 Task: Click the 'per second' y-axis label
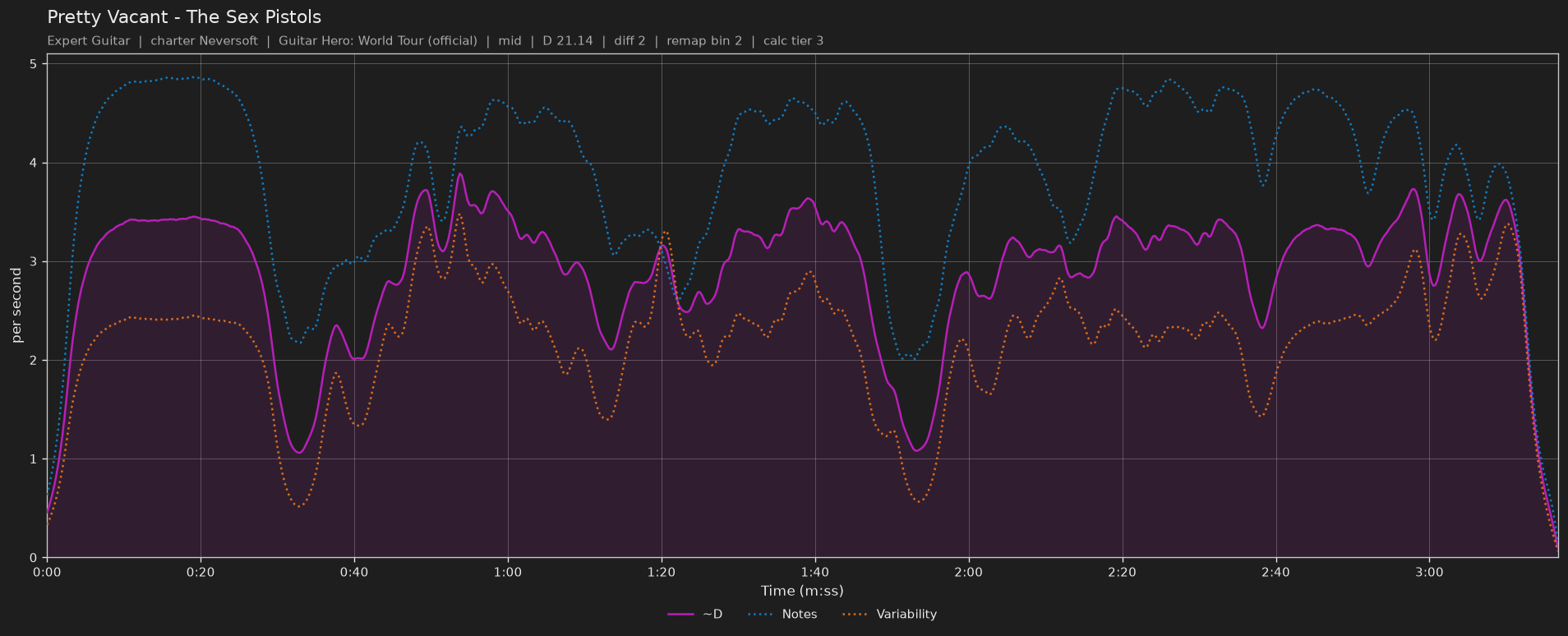[x=16, y=306]
